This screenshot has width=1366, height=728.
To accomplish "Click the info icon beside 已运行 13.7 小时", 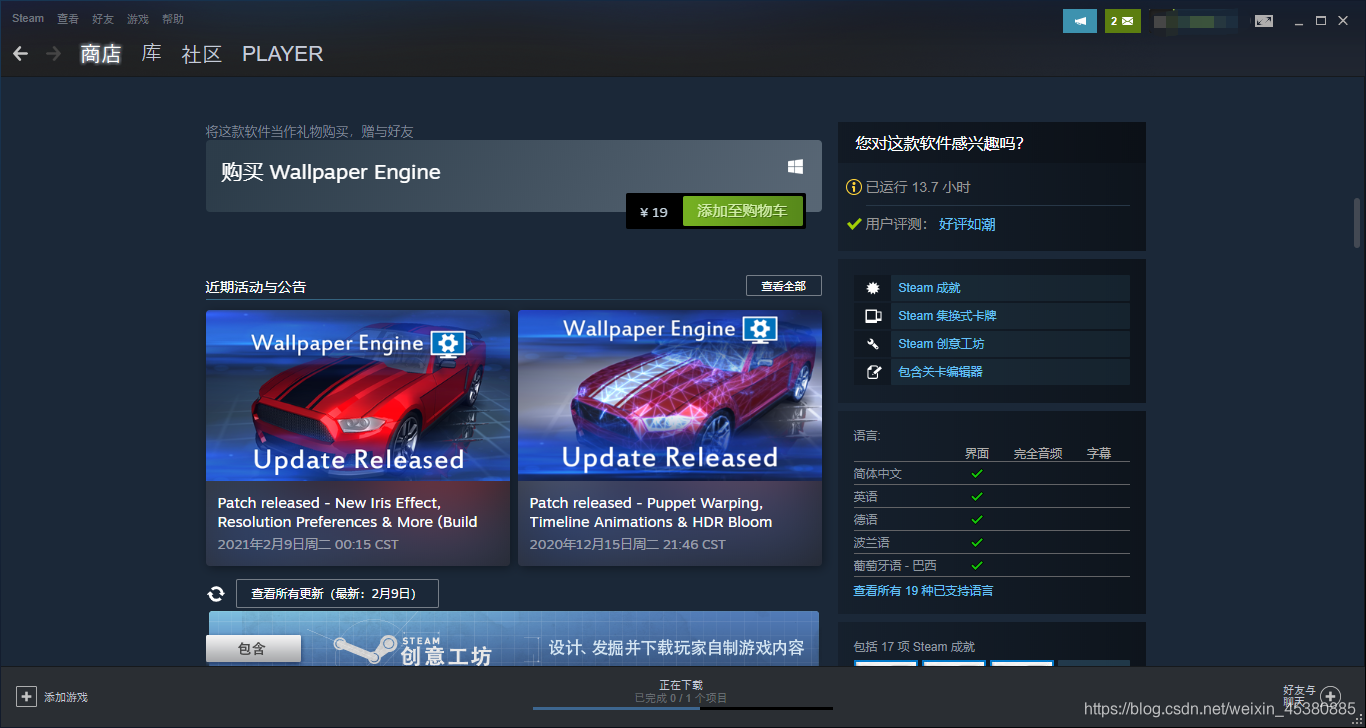I will (853, 187).
